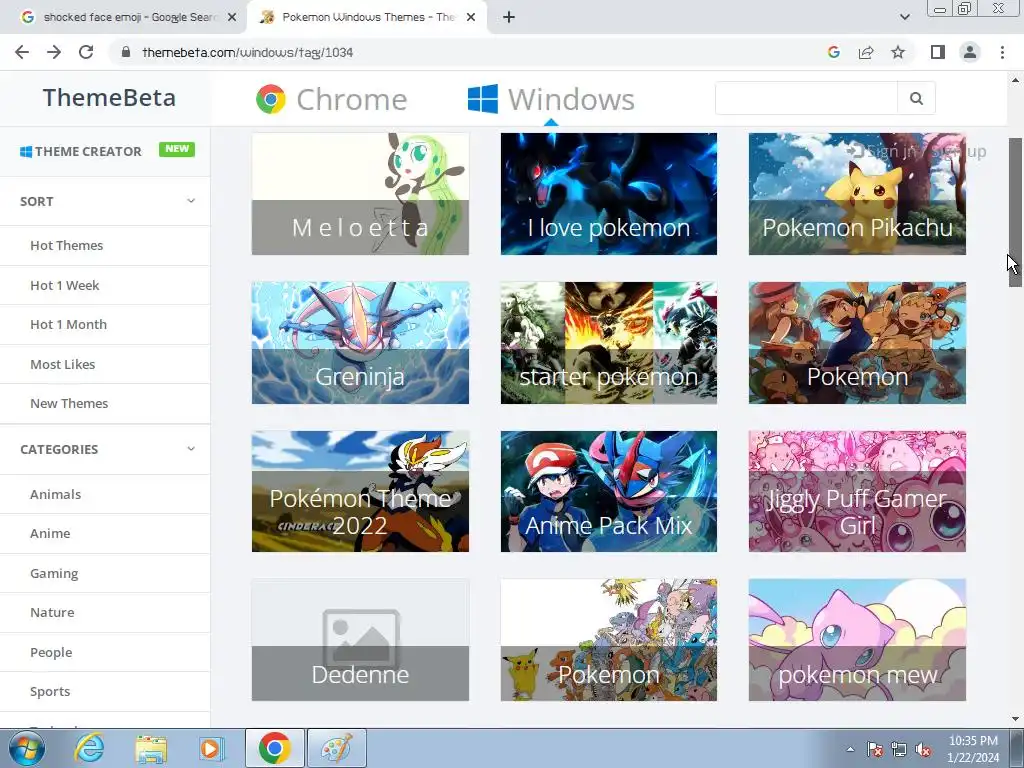Open the Animals category
The height and width of the screenshot is (768, 1024).
pyautogui.click(x=56, y=494)
